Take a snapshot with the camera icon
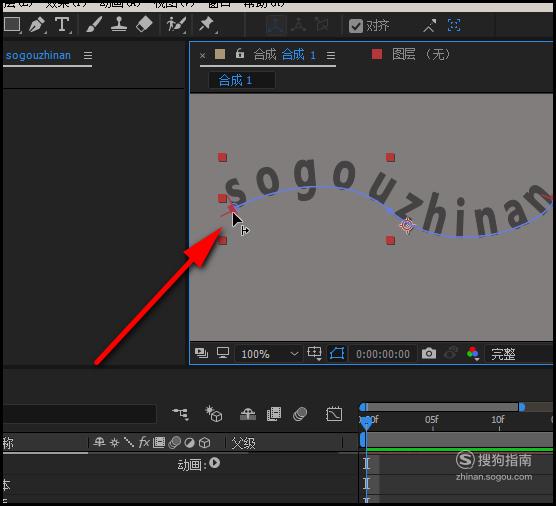The height and width of the screenshot is (506, 556). [429, 353]
